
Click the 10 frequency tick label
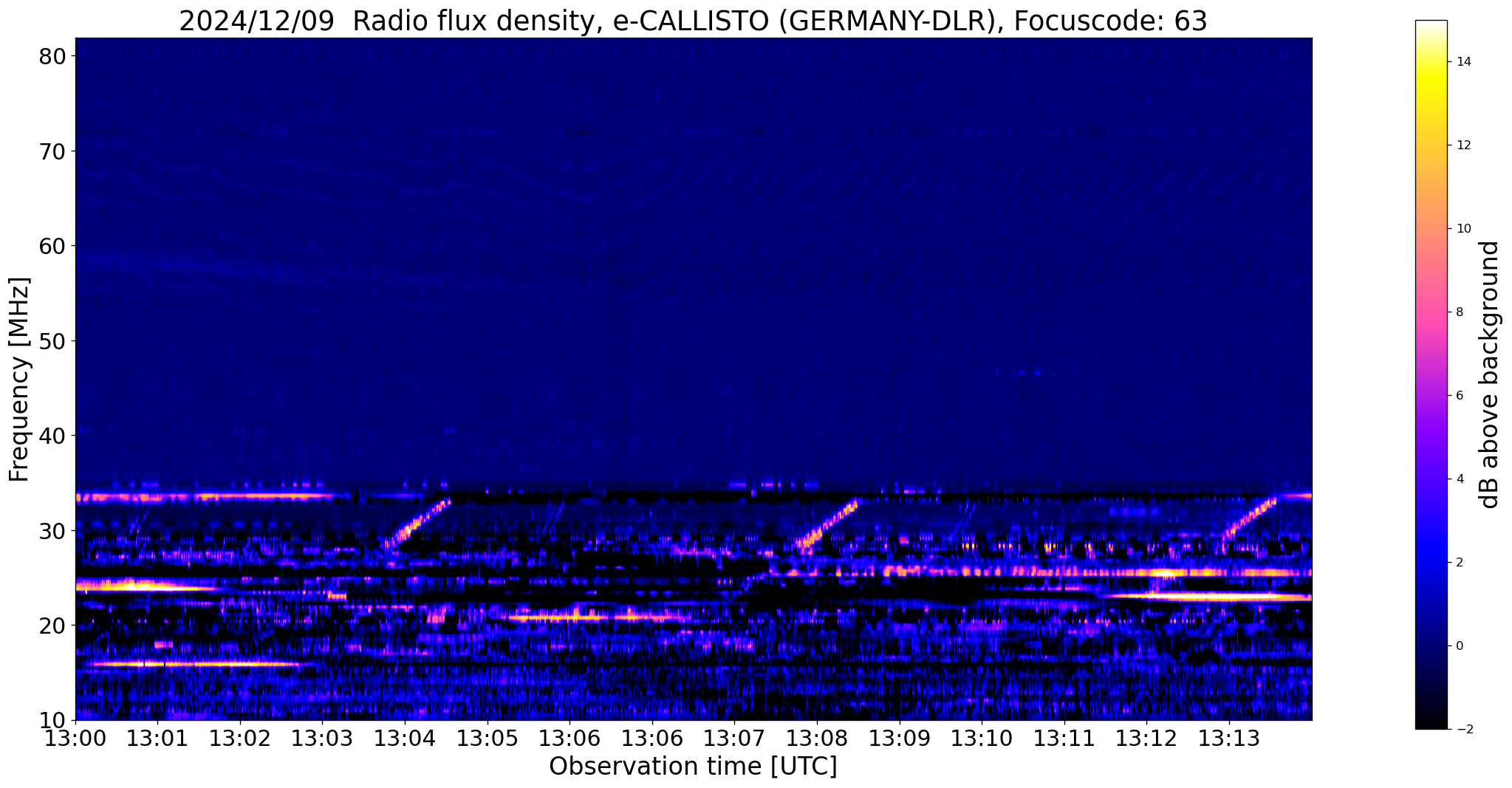(x=54, y=720)
